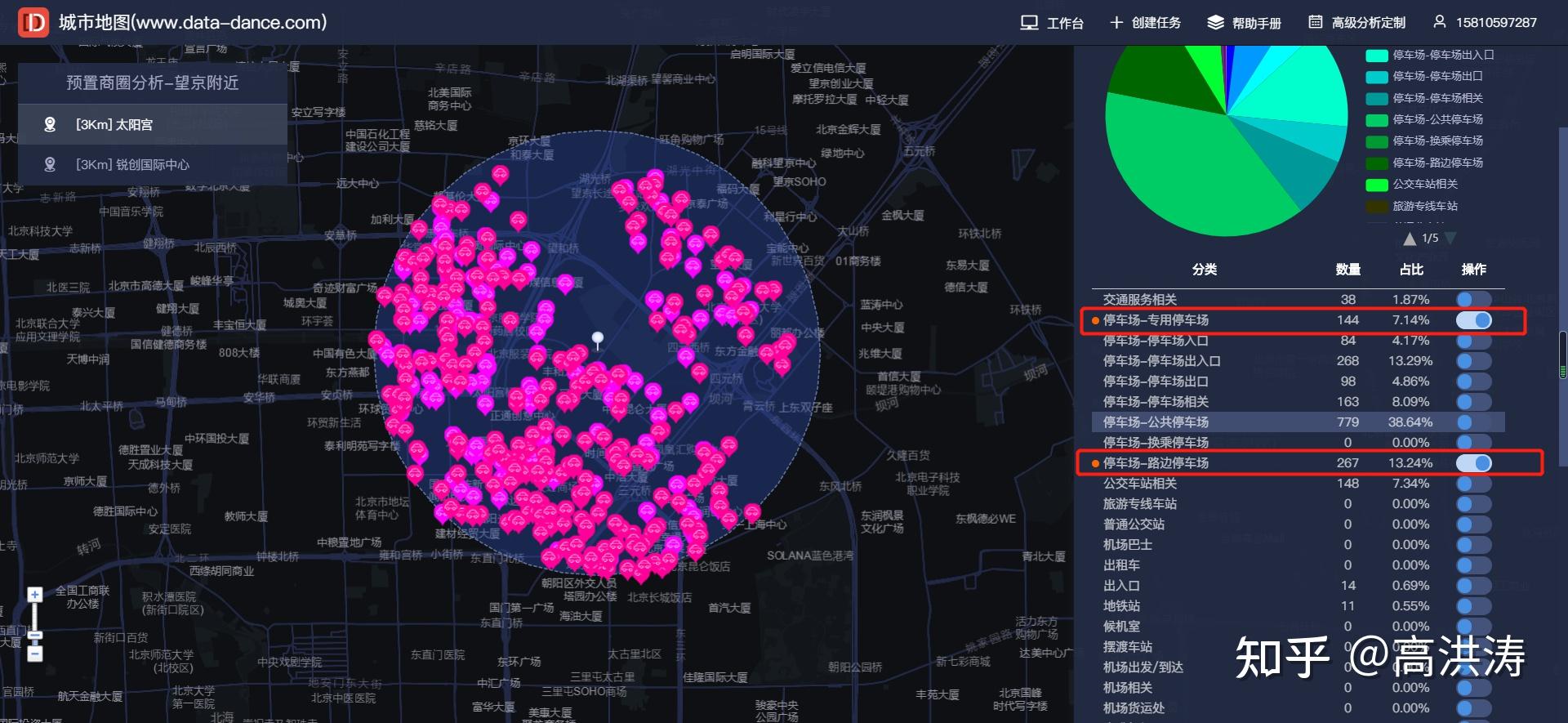
Task: Open user account 15810597287
Action: (1496, 23)
